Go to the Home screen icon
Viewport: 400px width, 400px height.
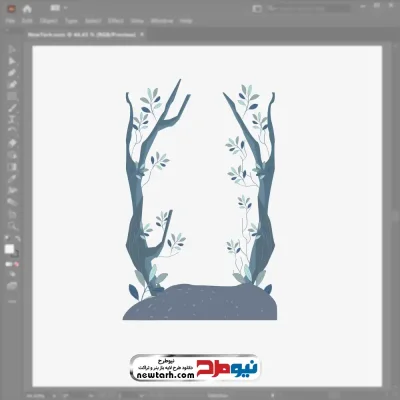click(27, 9)
